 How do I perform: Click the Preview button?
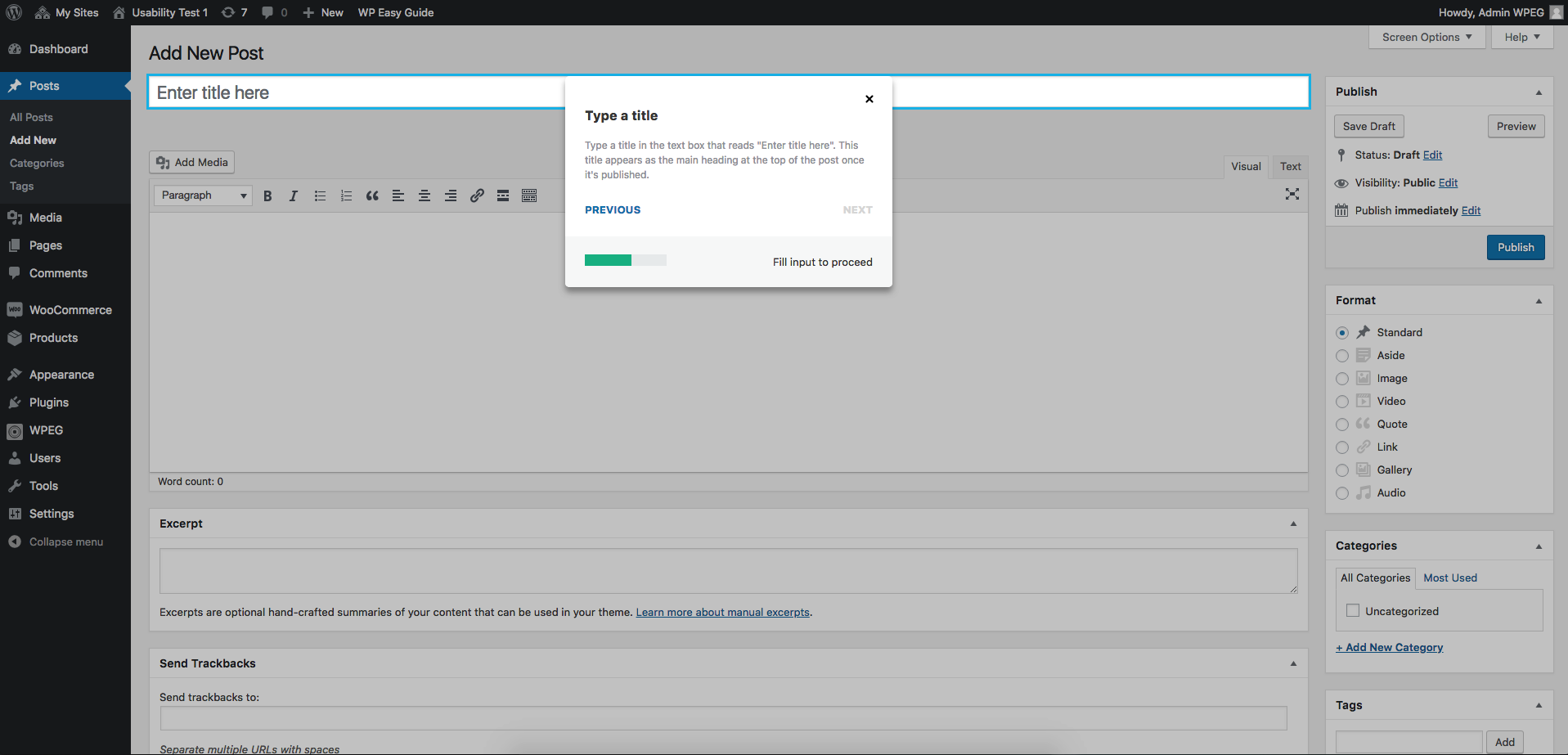click(1516, 126)
